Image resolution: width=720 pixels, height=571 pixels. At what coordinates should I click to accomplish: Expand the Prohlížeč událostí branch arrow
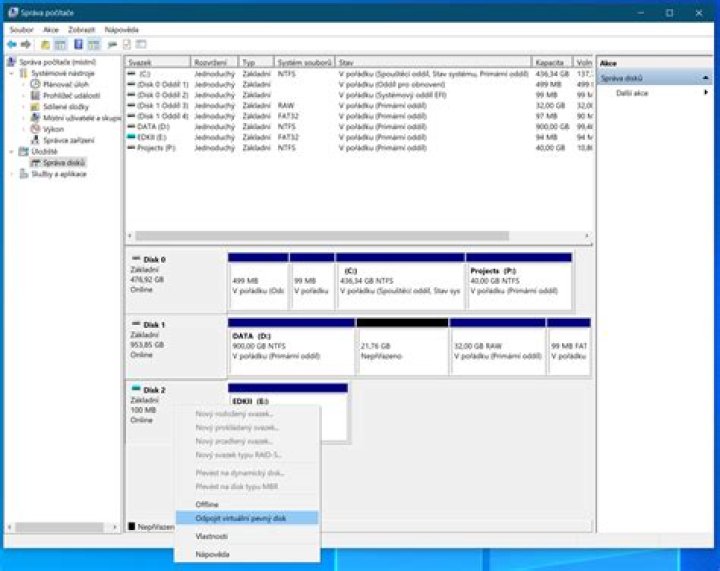24,95
